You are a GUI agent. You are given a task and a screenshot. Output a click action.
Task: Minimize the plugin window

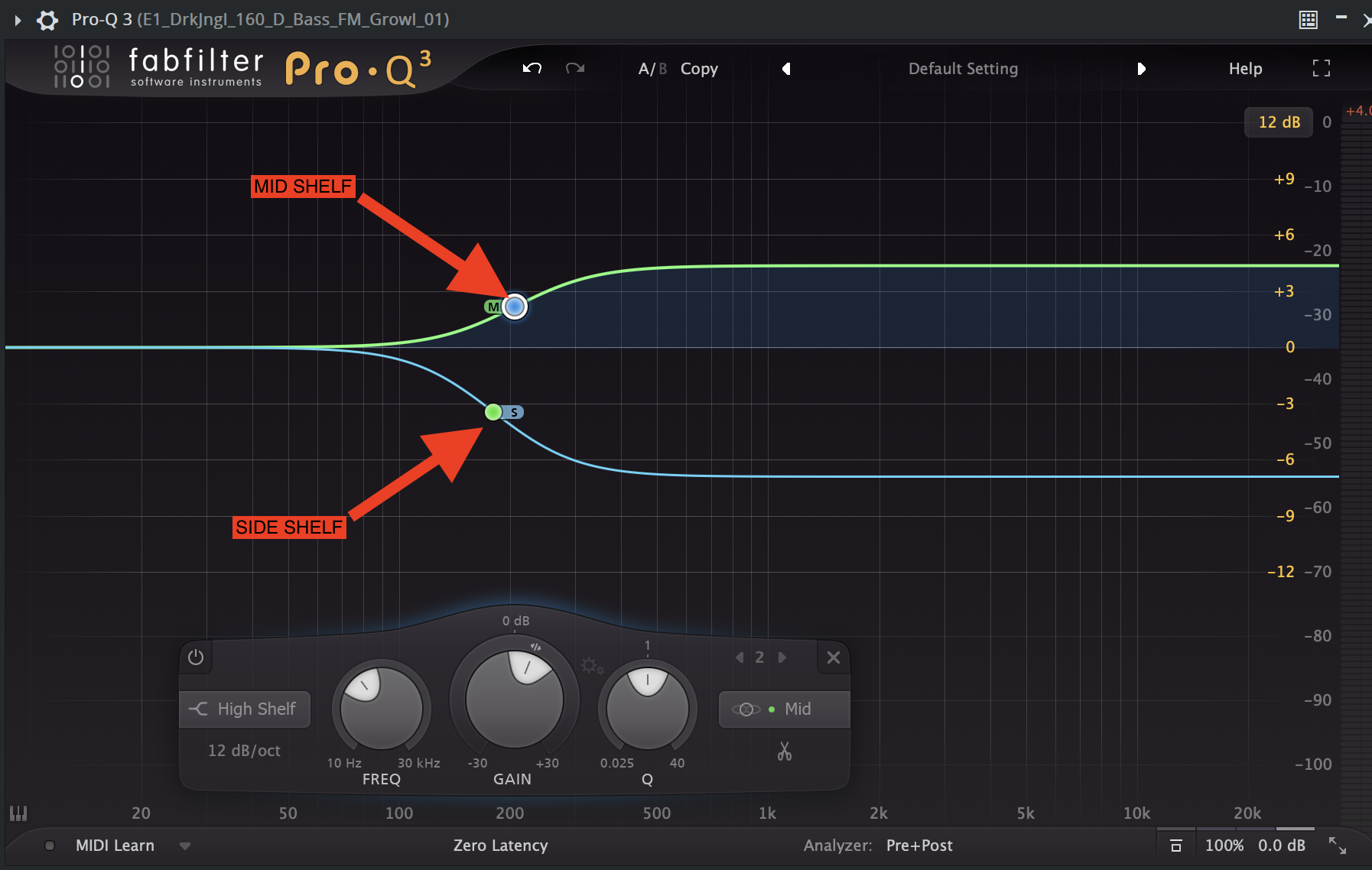(x=1341, y=17)
